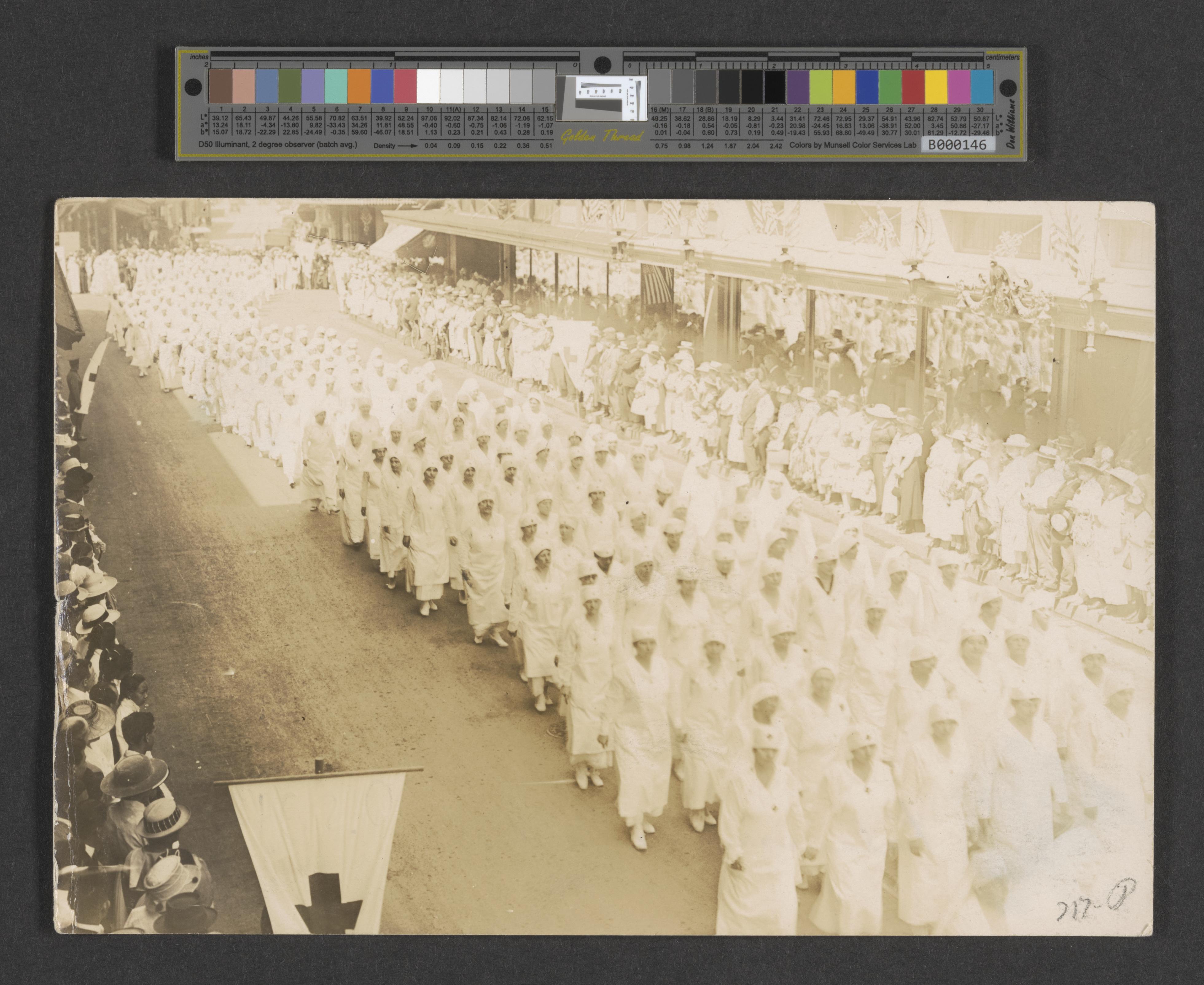Viewport: 1204px width, 985px height.
Task: Click the magenta color patch numbered 29
Action: (x=959, y=86)
